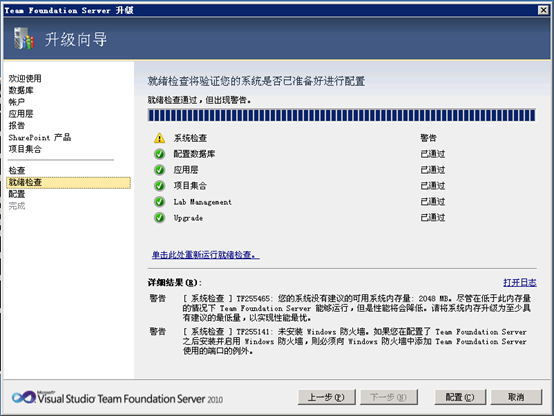Click the greyed 完成 step
This screenshot has width=554, height=416.
pyautogui.click(x=17, y=206)
